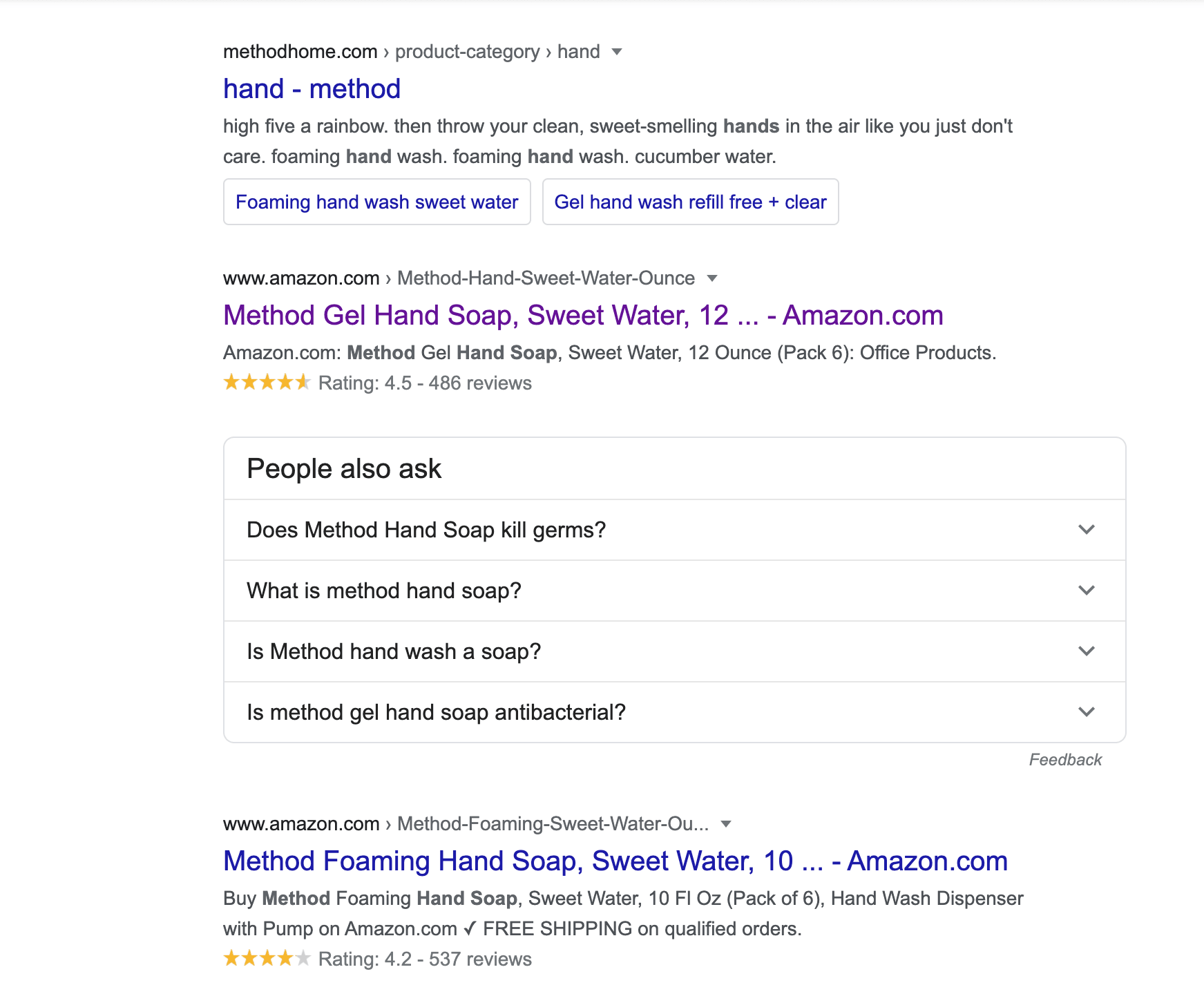The image size is (1204, 994).
Task: Click the 4.5 star rating icons
Action: click(267, 382)
